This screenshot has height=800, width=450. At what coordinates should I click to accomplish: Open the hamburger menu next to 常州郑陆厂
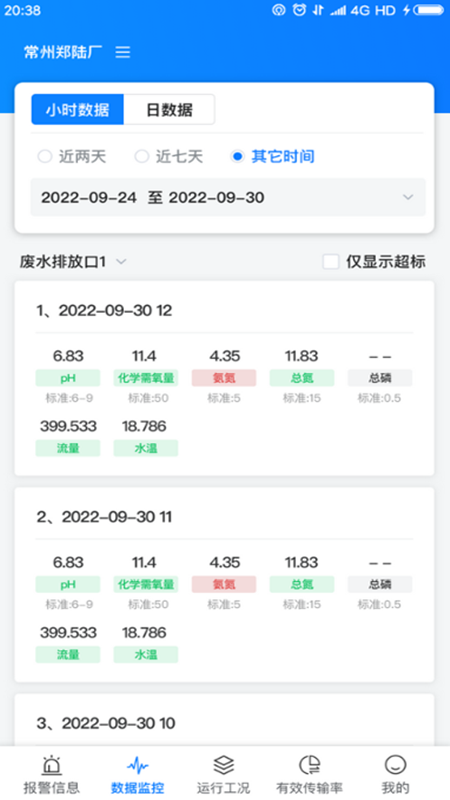point(122,52)
